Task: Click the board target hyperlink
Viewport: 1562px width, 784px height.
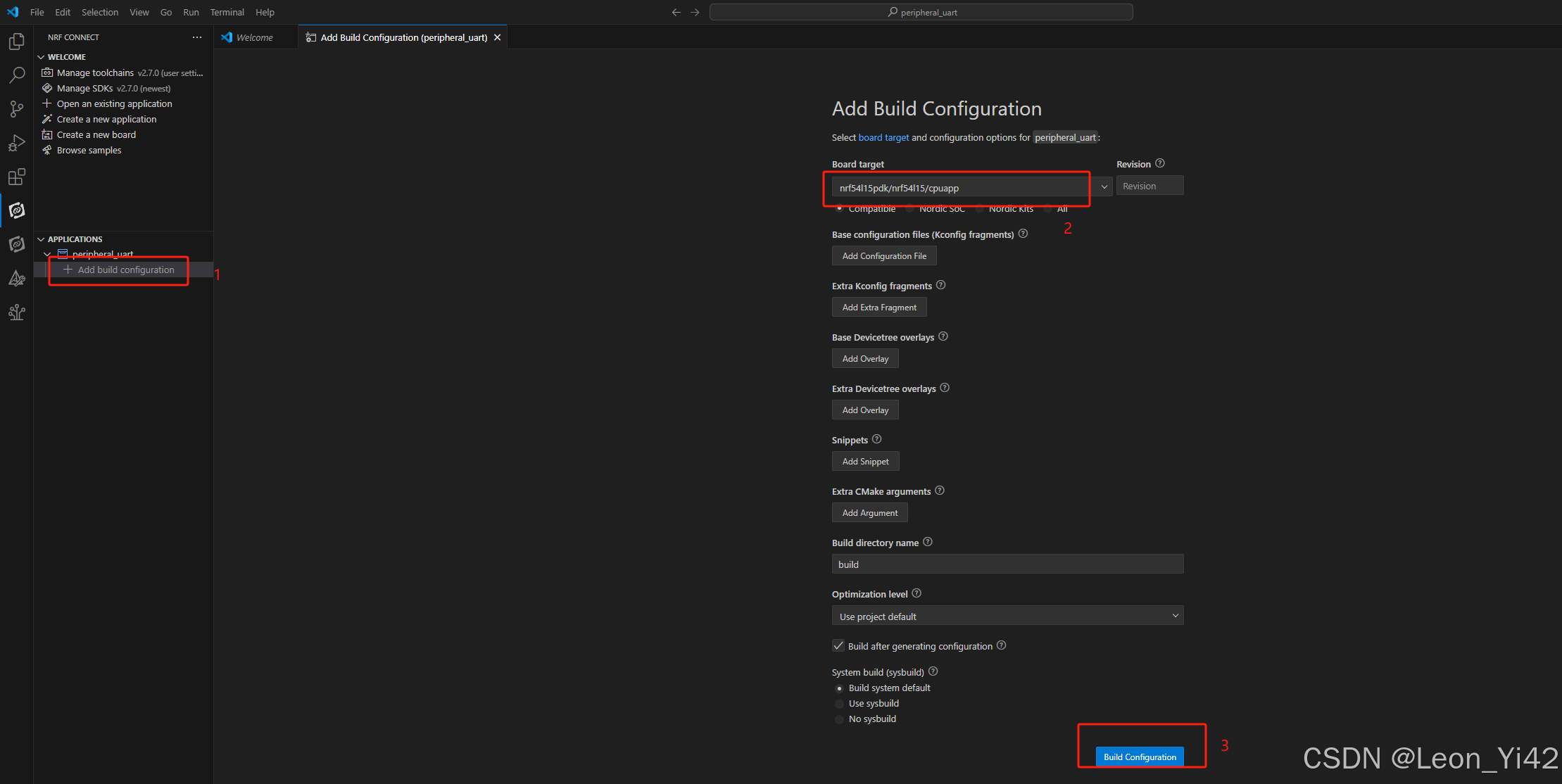Action: coord(883,137)
